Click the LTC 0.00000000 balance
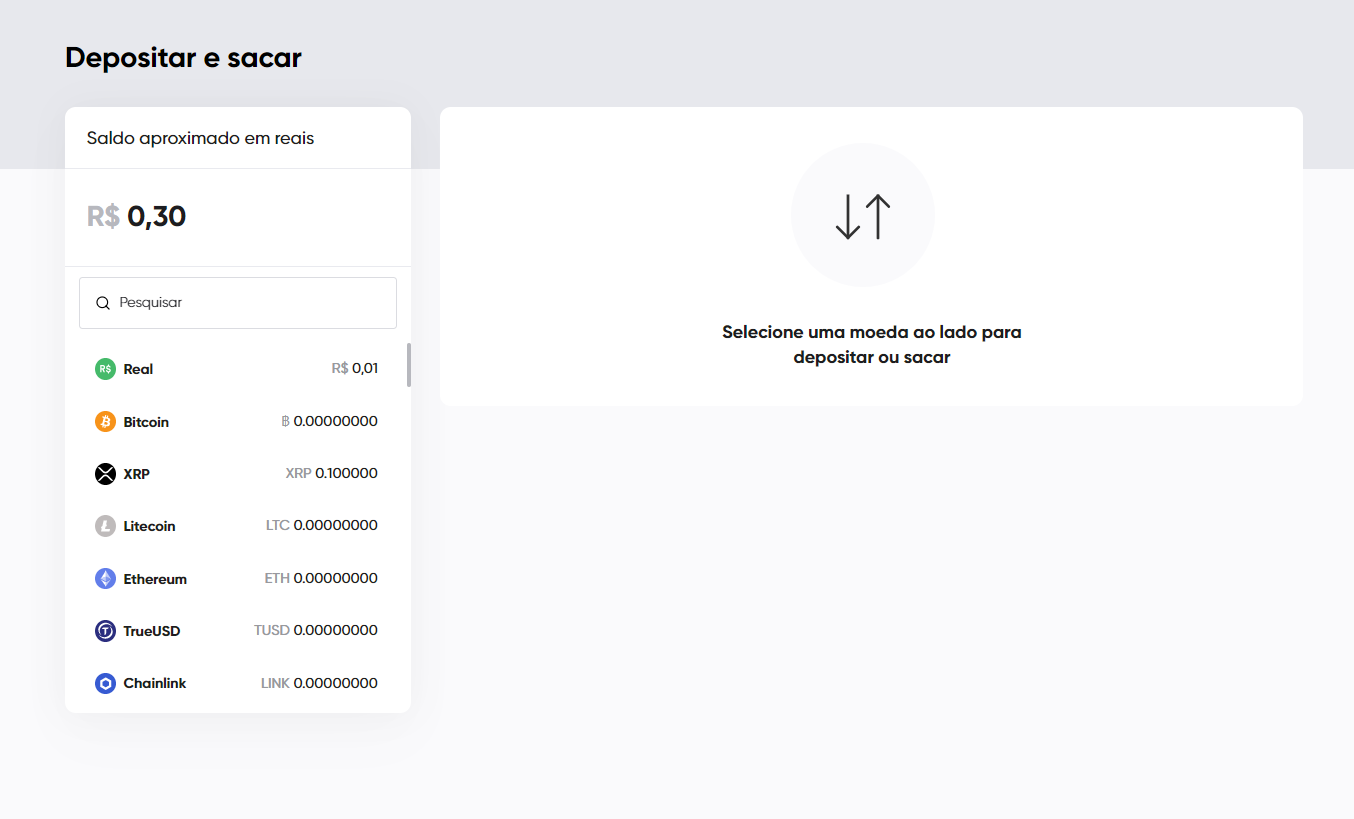The height and width of the screenshot is (819, 1354). coord(322,525)
